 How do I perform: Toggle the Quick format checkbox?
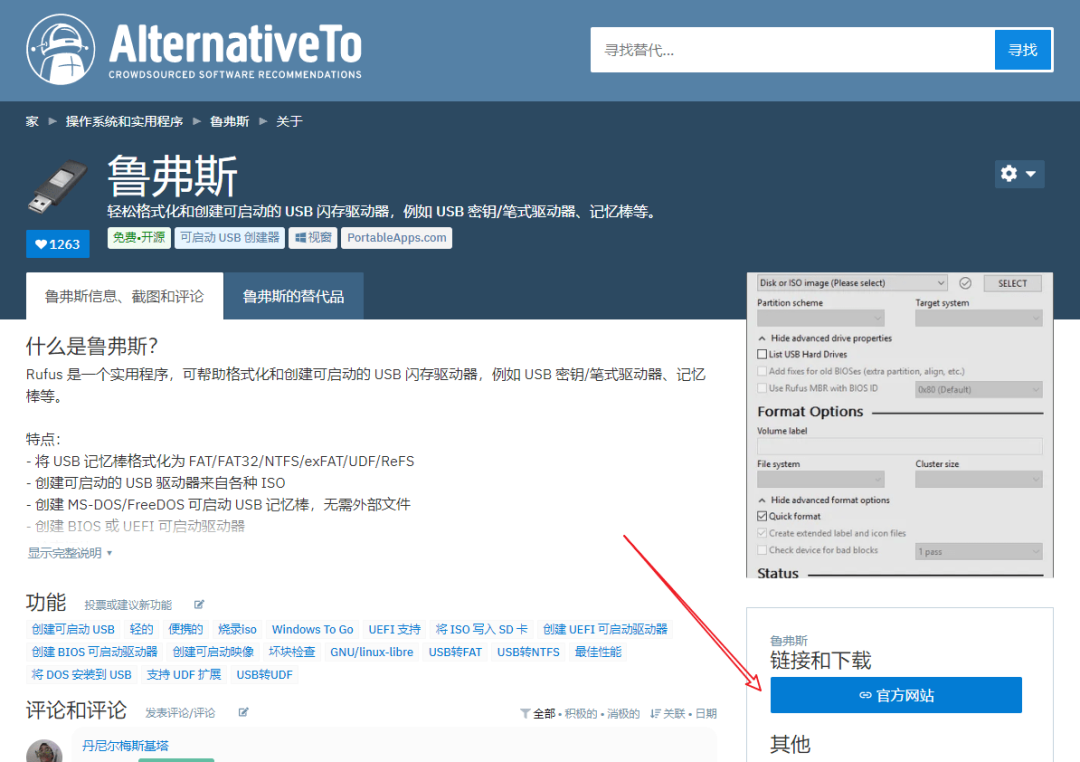pyautogui.click(x=763, y=516)
